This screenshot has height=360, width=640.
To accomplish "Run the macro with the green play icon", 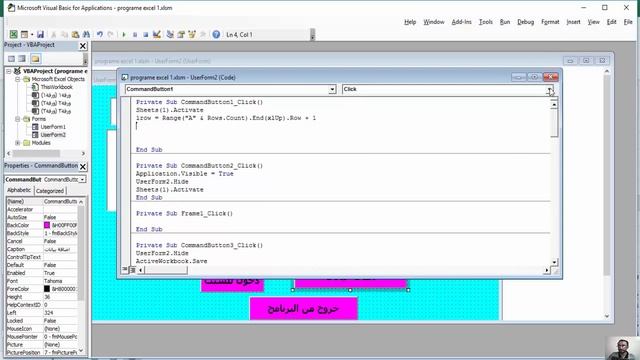I will (x=124, y=35).
